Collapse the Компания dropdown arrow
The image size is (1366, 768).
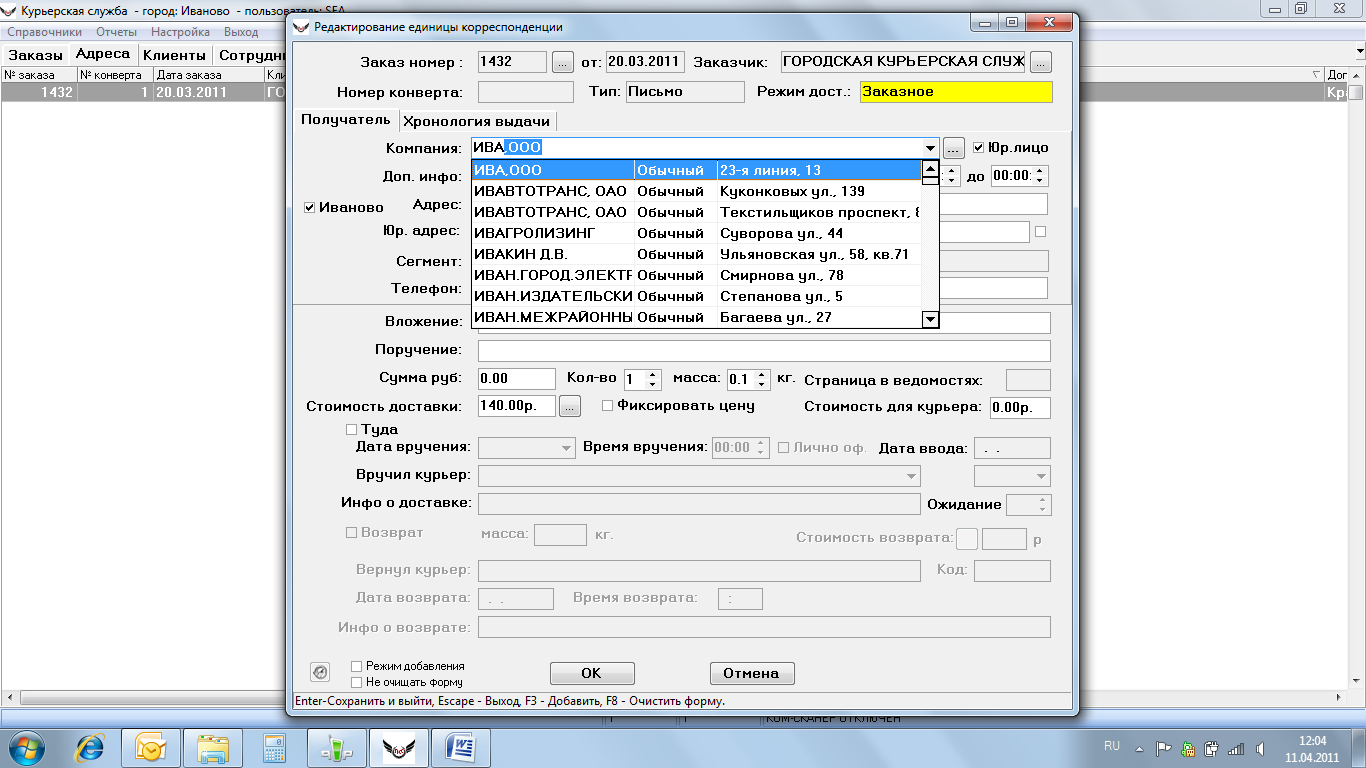pyautogui.click(x=931, y=147)
